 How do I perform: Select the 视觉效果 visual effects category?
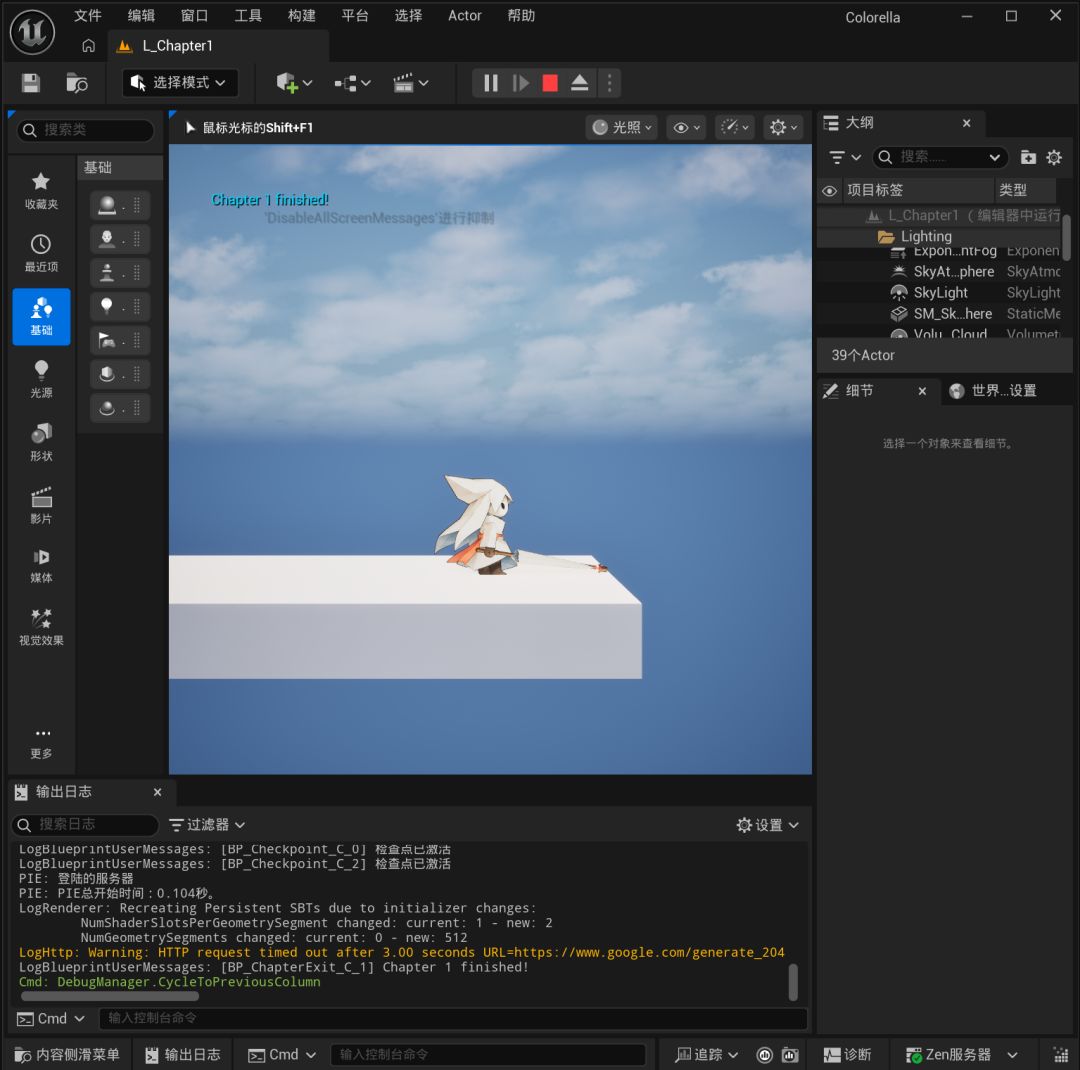click(x=41, y=627)
